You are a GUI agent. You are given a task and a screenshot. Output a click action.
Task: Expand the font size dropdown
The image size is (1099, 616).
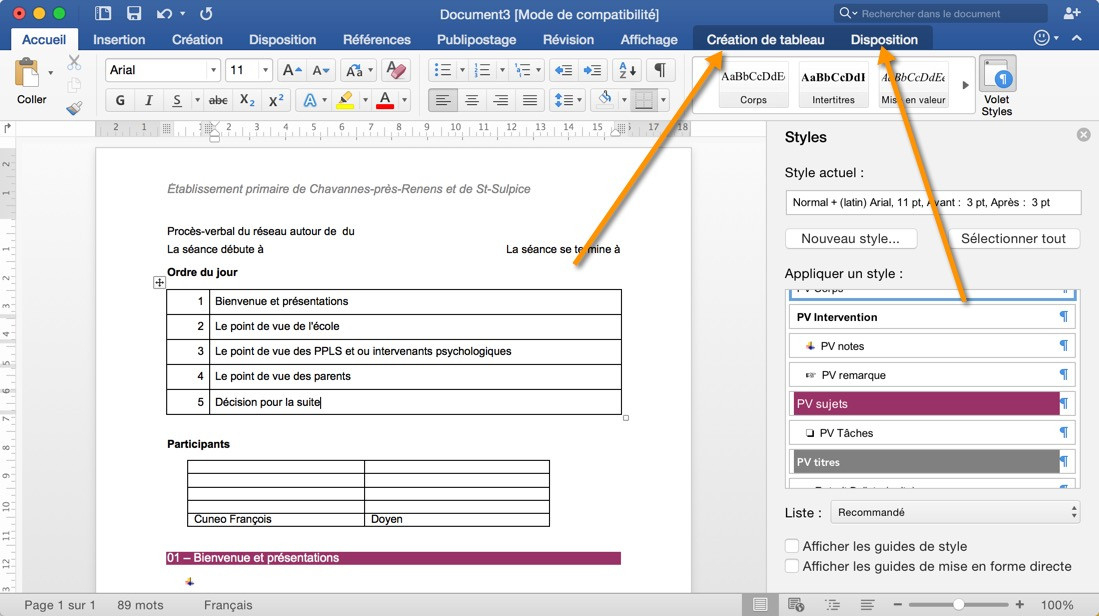coord(265,70)
